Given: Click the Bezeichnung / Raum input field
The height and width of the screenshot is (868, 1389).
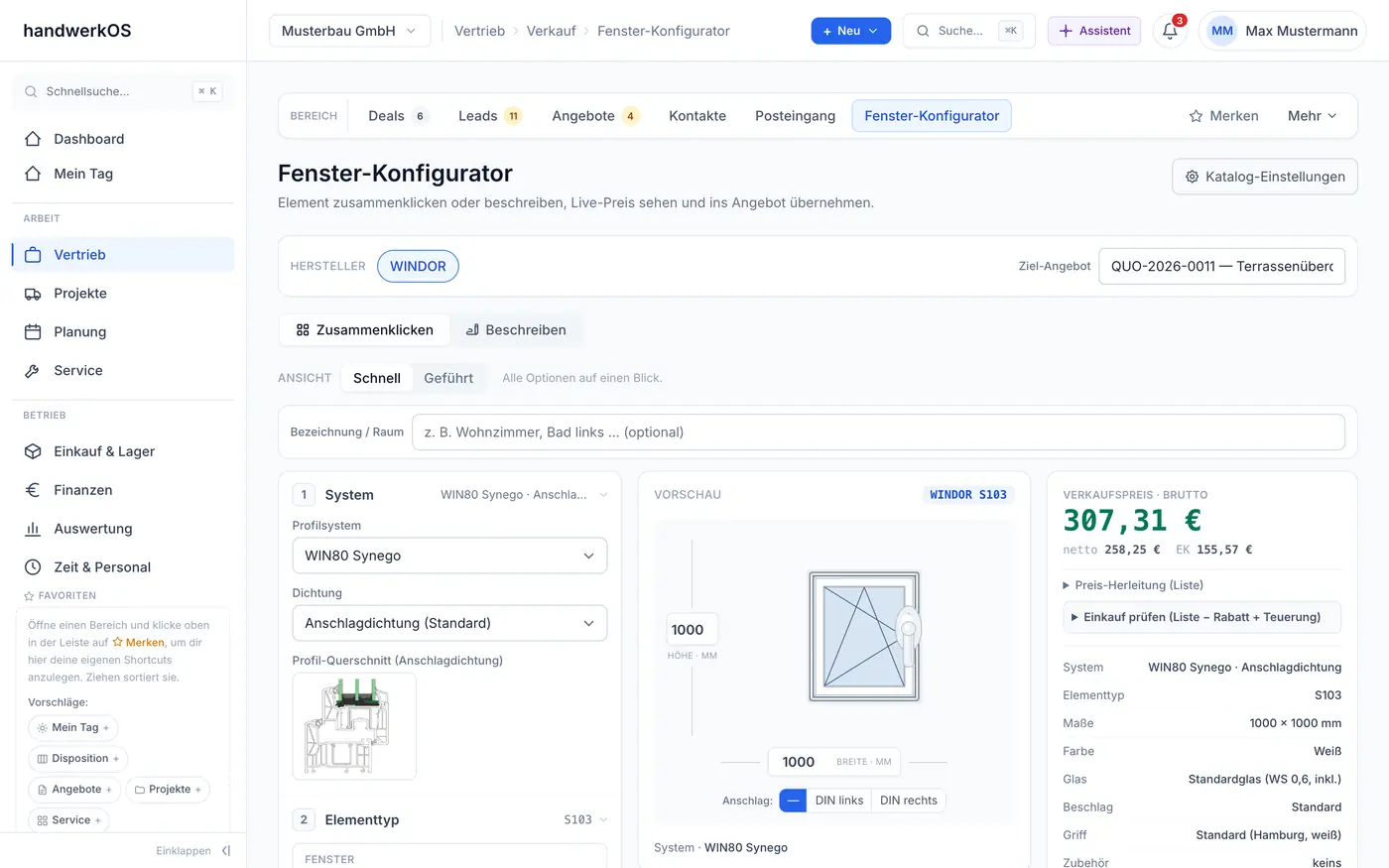Looking at the screenshot, I should [x=878, y=433].
